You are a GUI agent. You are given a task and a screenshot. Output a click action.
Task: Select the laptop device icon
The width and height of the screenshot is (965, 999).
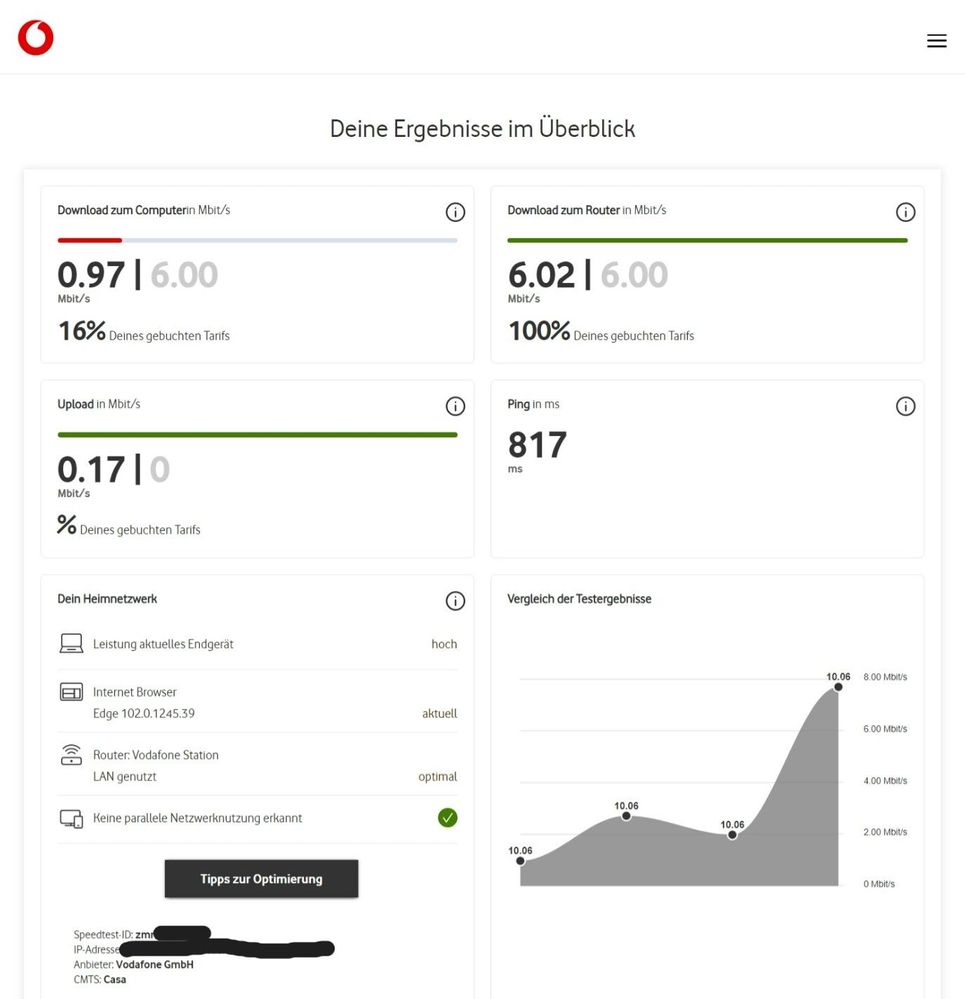click(71, 643)
